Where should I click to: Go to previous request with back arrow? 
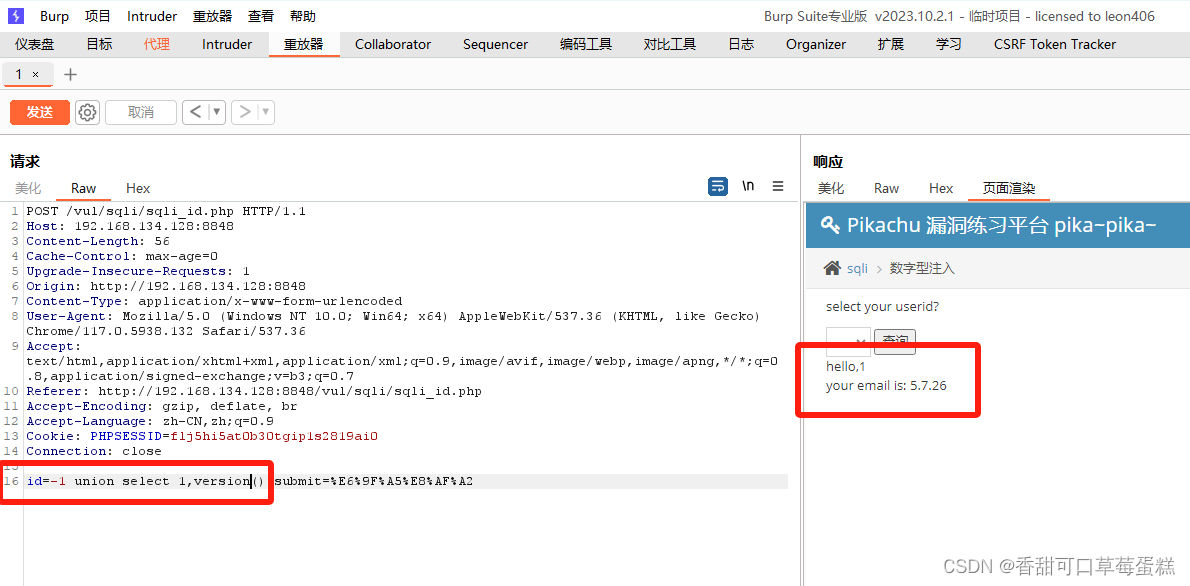pyautogui.click(x=195, y=112)
